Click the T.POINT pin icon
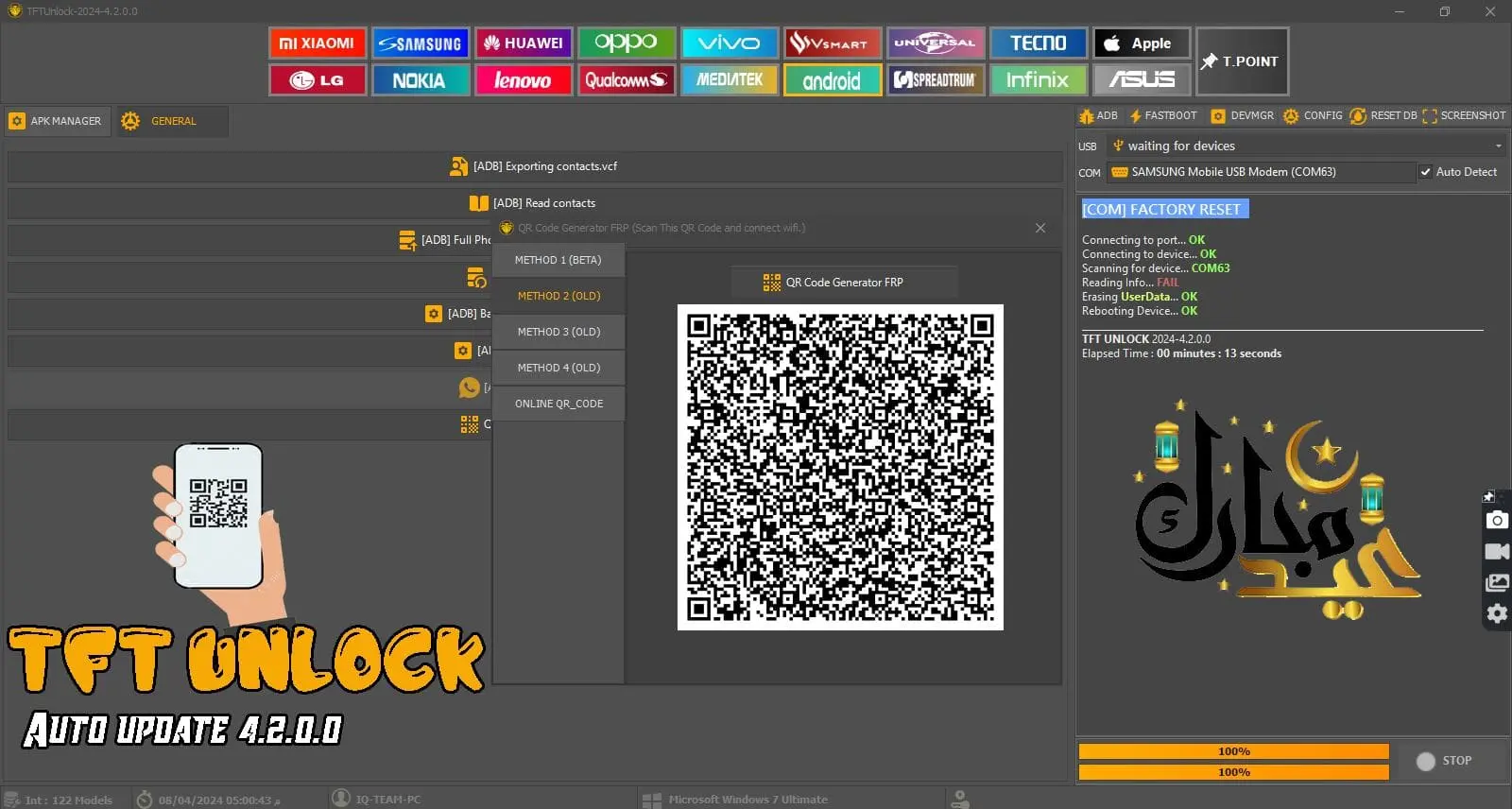Image resolution: width=1512 pixels, height=809 pixels. click(x=1209, y=61)
